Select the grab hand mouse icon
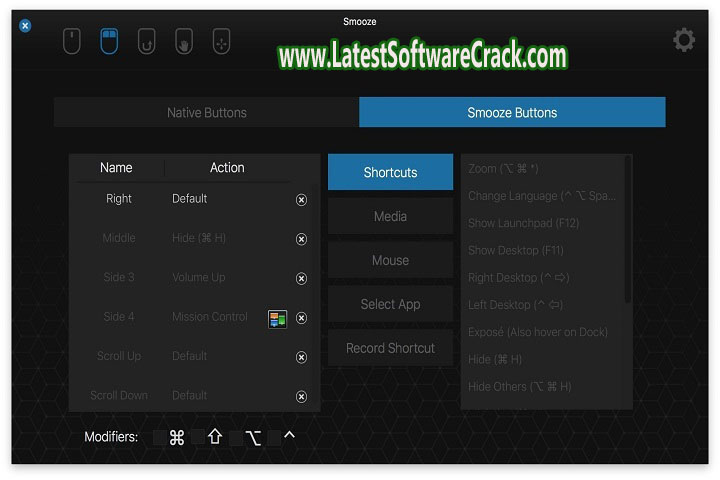 tap(184, 41)
